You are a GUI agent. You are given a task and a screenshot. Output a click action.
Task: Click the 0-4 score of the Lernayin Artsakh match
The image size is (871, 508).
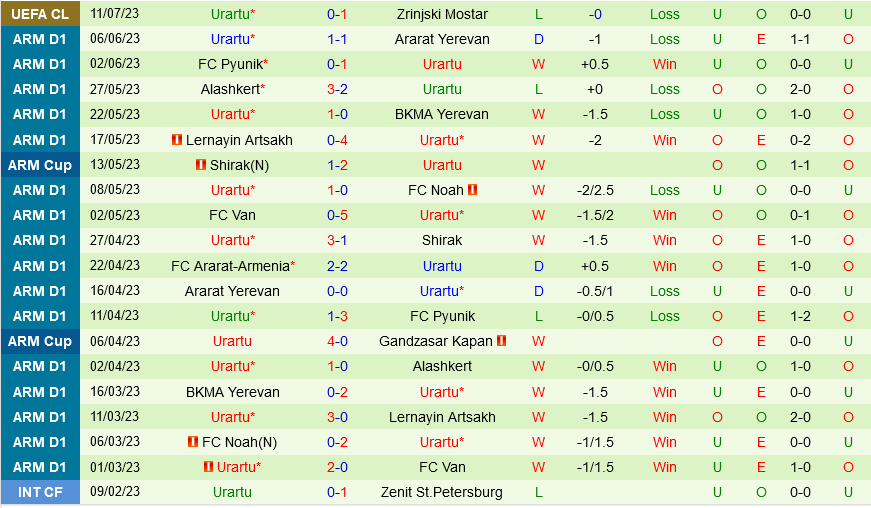click(337, 140)
